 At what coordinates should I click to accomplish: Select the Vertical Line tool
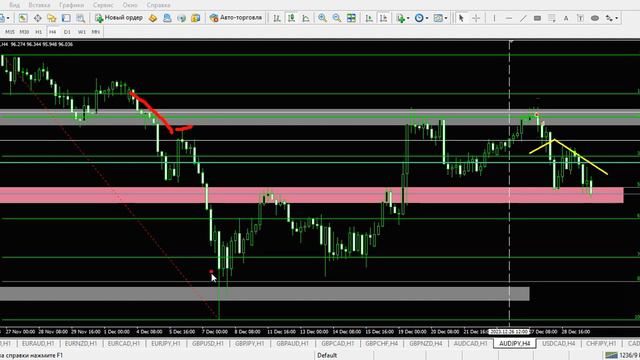point(494,18)
